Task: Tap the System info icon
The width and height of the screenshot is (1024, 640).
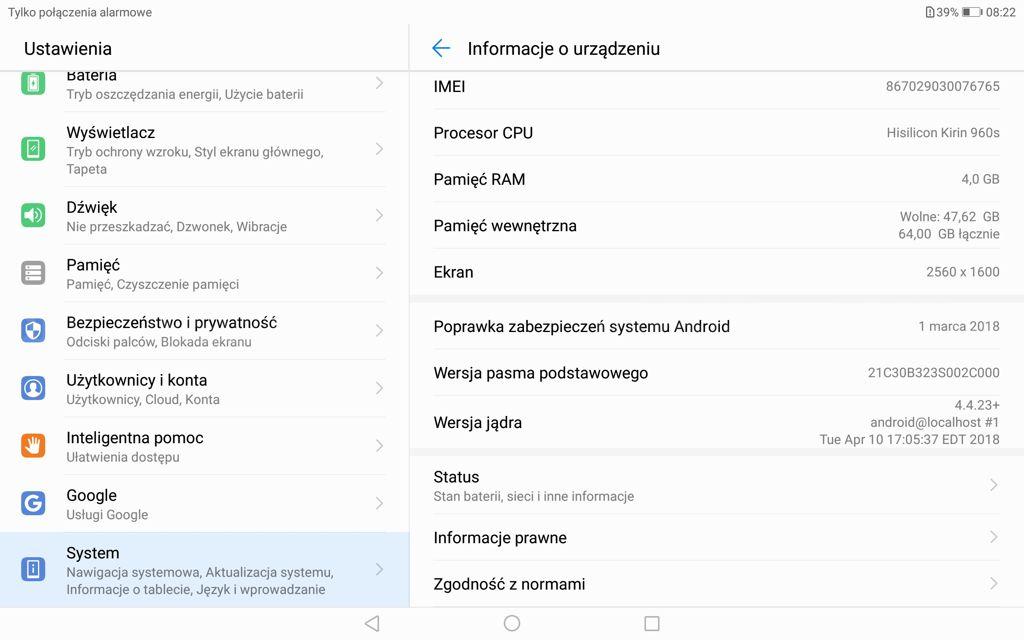Action: tap(33, 569)
